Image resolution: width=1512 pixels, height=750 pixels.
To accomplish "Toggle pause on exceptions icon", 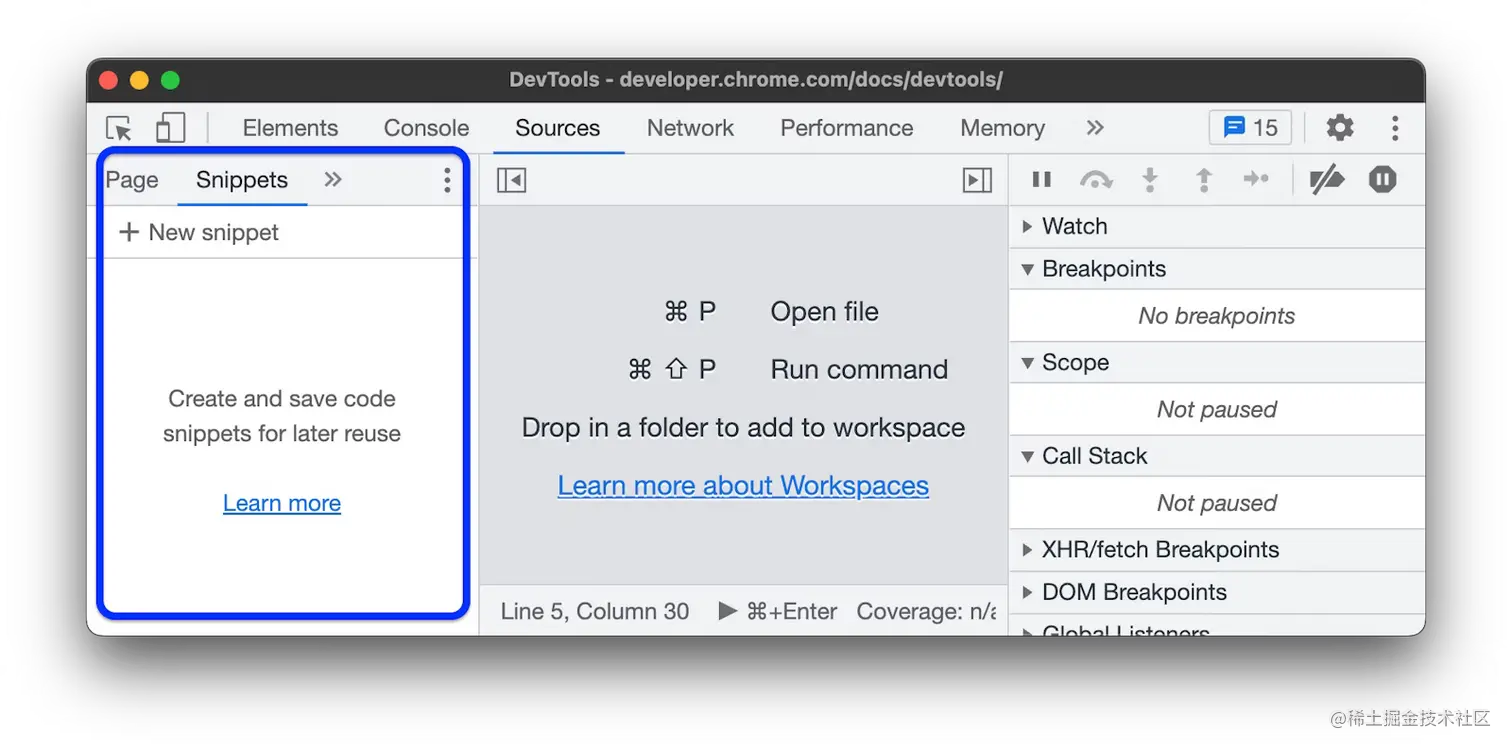I will point(1382,180).
